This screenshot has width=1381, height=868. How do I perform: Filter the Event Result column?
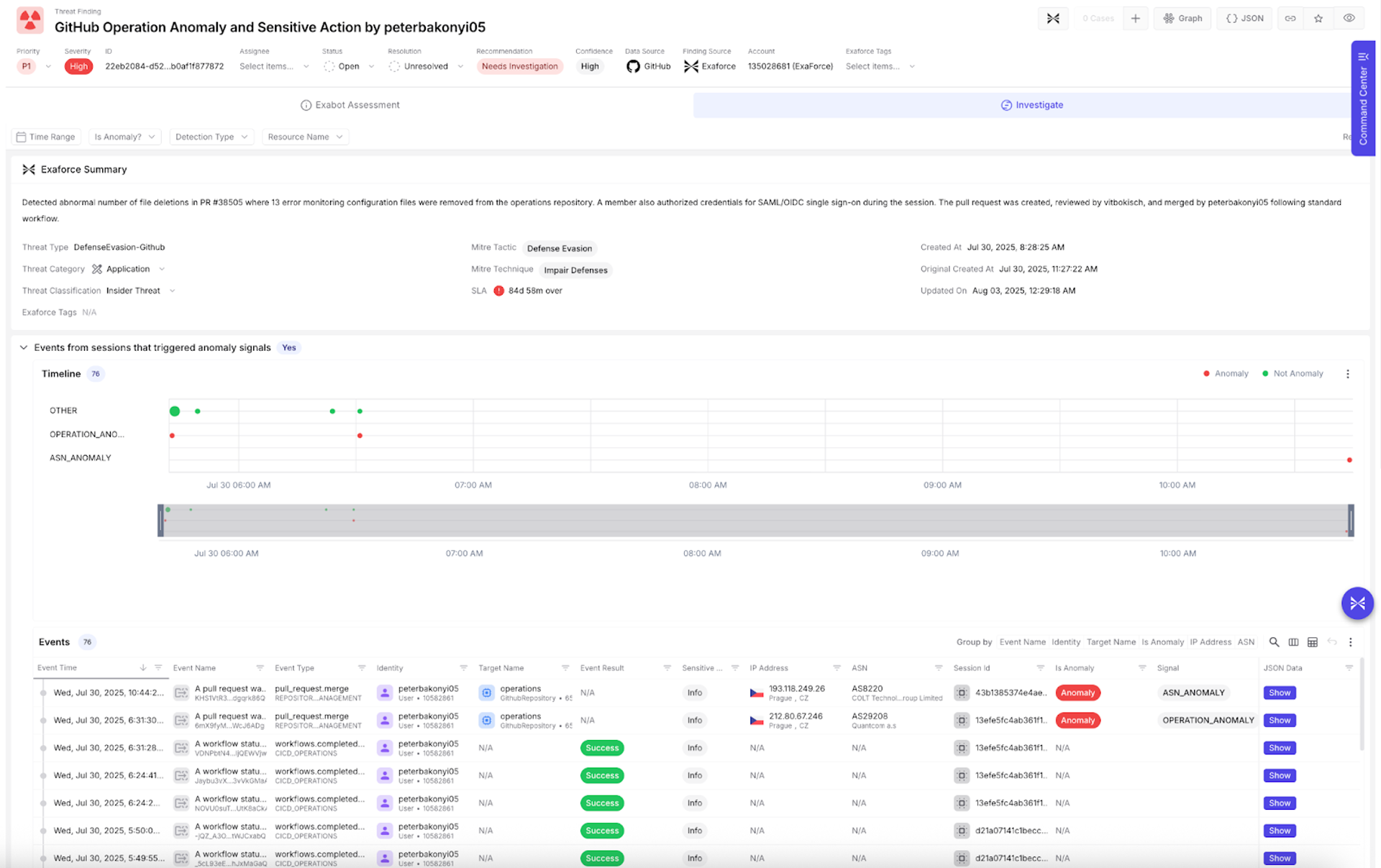(x=667, y=668)
